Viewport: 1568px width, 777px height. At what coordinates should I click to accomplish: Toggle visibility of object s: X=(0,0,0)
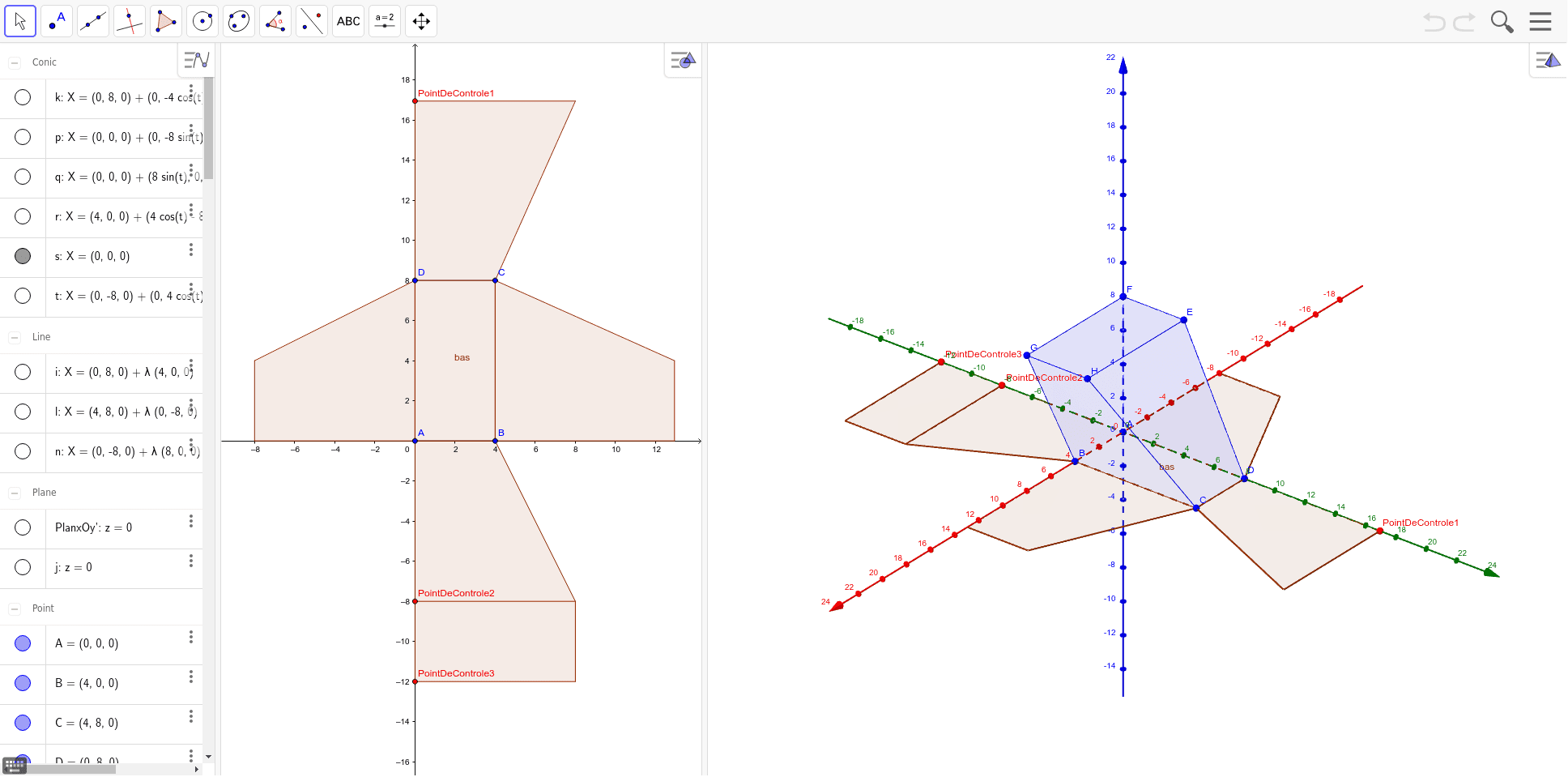(23, 256)
